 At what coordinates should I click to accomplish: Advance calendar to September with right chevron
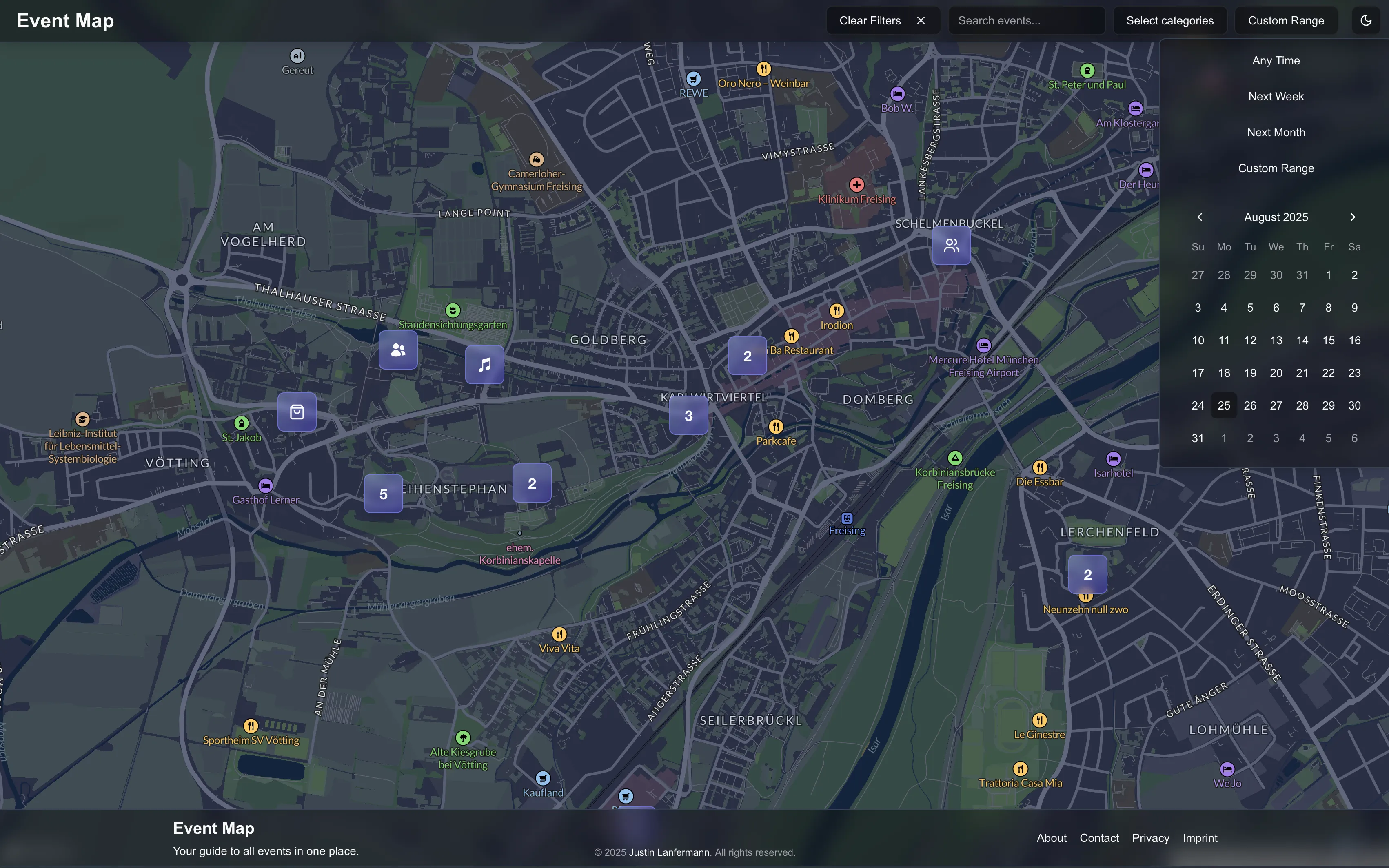click(1353, 217)
